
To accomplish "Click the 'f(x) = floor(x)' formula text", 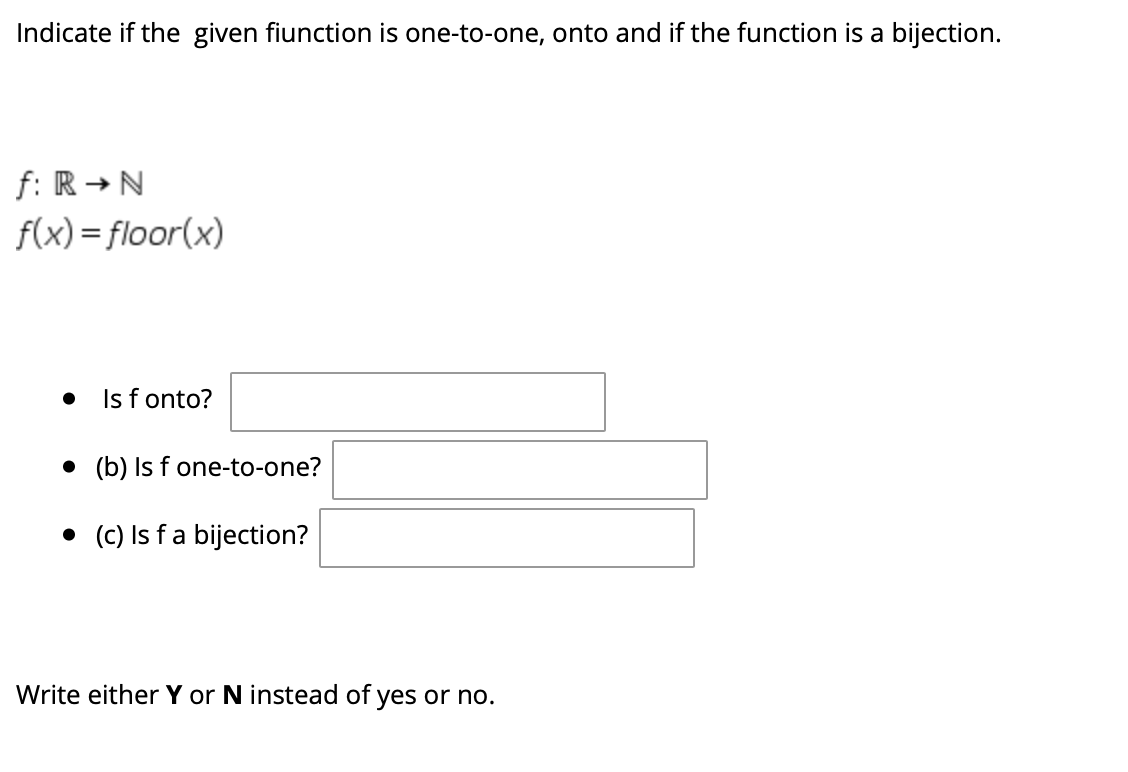I will tap(120, 231).
